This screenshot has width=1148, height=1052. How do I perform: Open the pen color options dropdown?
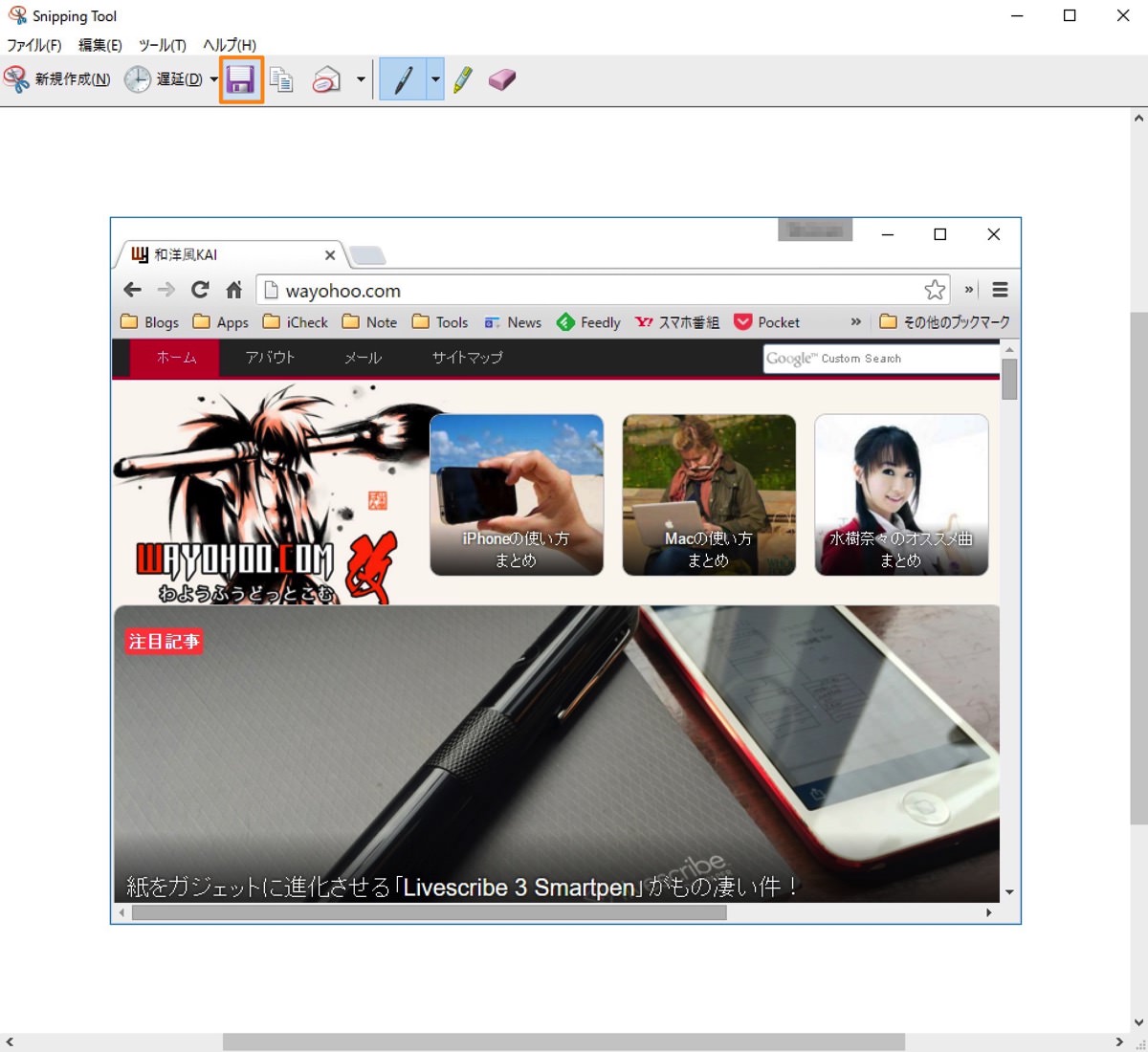click(435, 79)
